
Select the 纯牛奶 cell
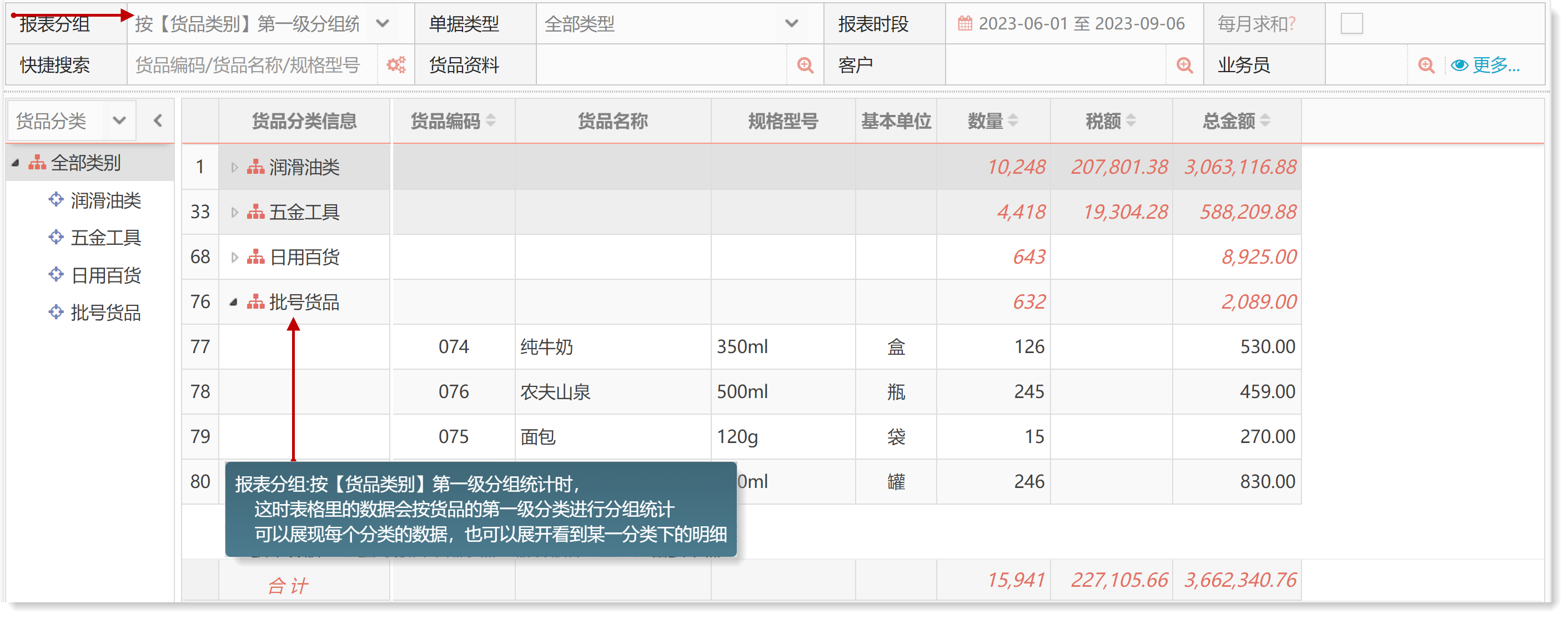(613, 347)
